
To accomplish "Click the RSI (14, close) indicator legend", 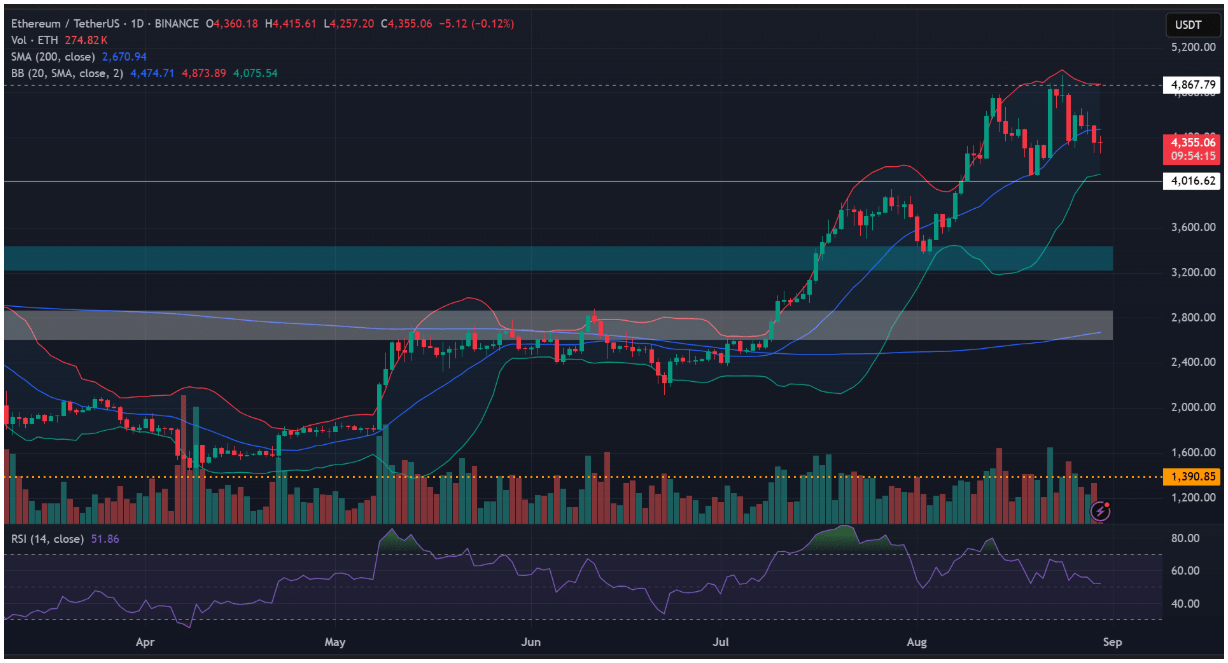I will coord(47,539).
